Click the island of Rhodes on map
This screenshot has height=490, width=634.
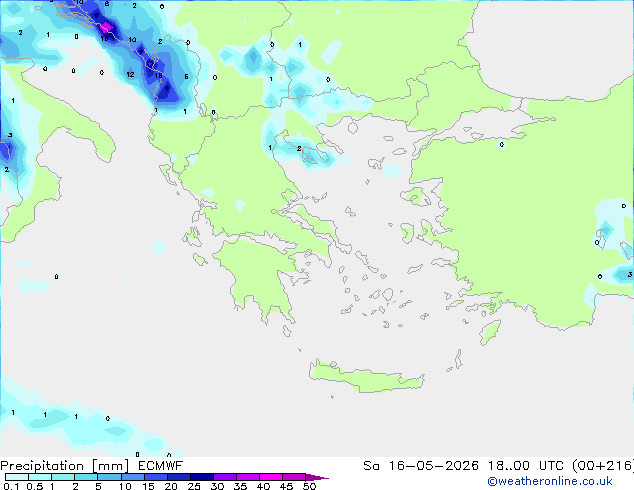490,332
